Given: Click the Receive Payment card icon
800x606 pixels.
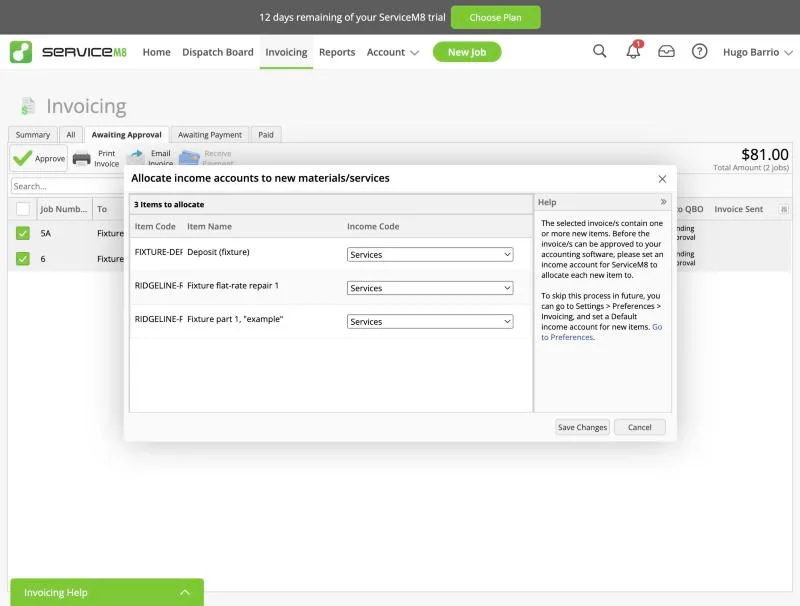Looking at the screenshot, I should click(189, 158).
